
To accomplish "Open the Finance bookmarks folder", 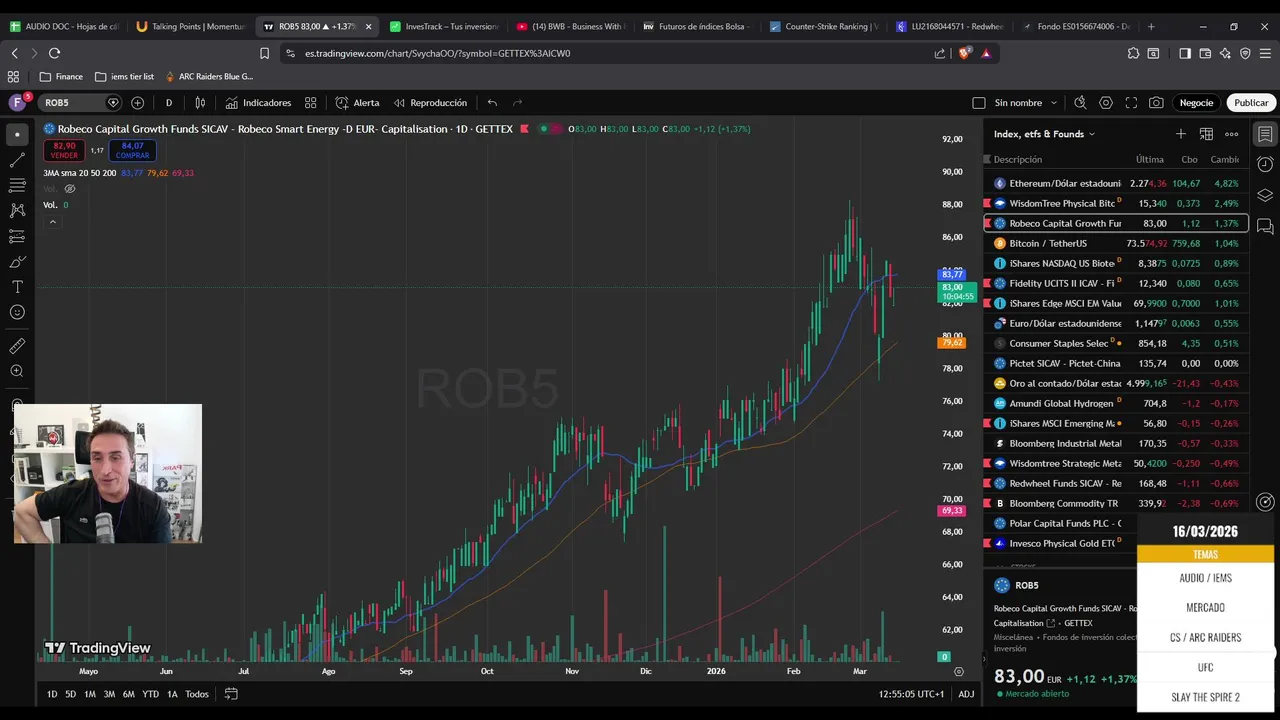I will pyautogui.click(x=61, y=76).
